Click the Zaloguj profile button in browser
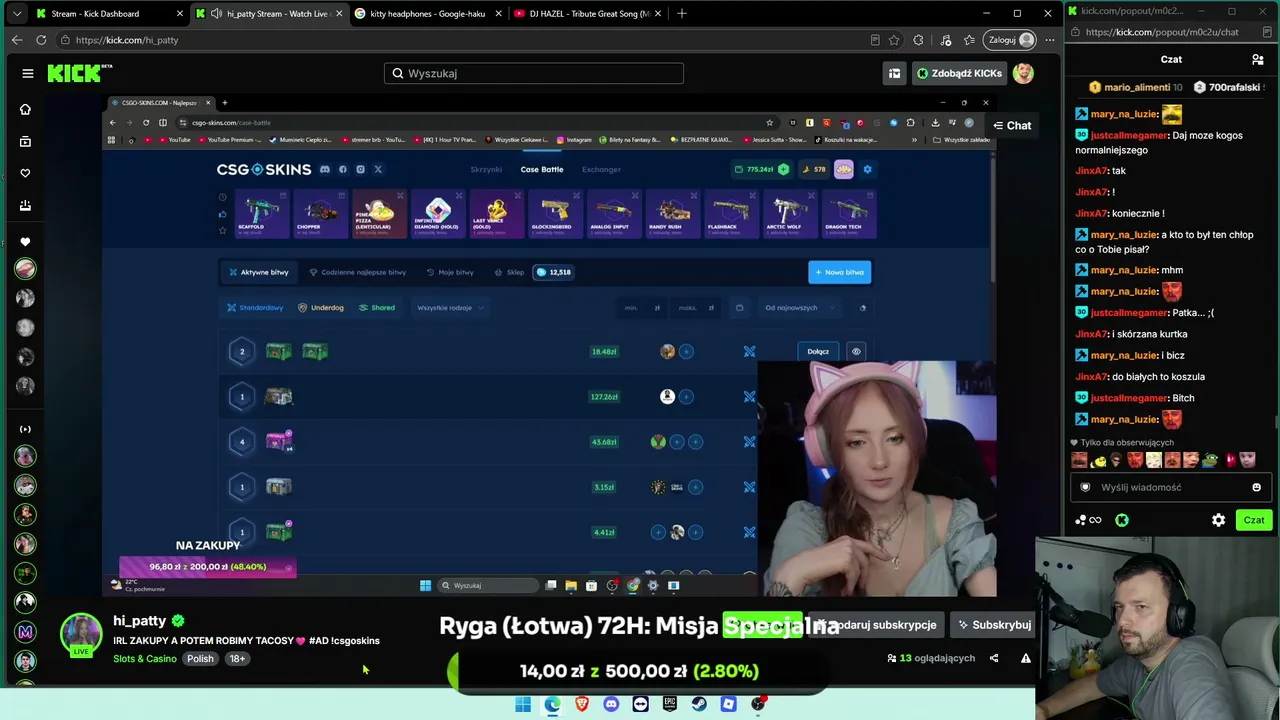The image size is (1280, 720). [x=1011, y=40]
